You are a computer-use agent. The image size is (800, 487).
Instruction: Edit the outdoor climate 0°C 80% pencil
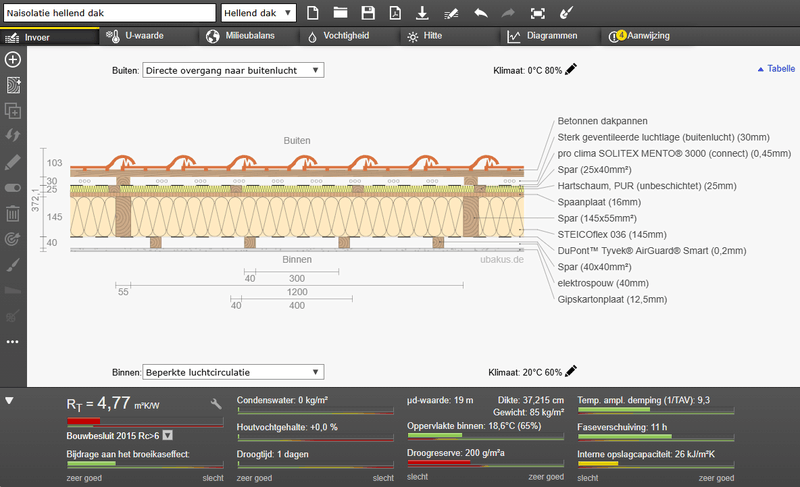(x=571, y=69)
